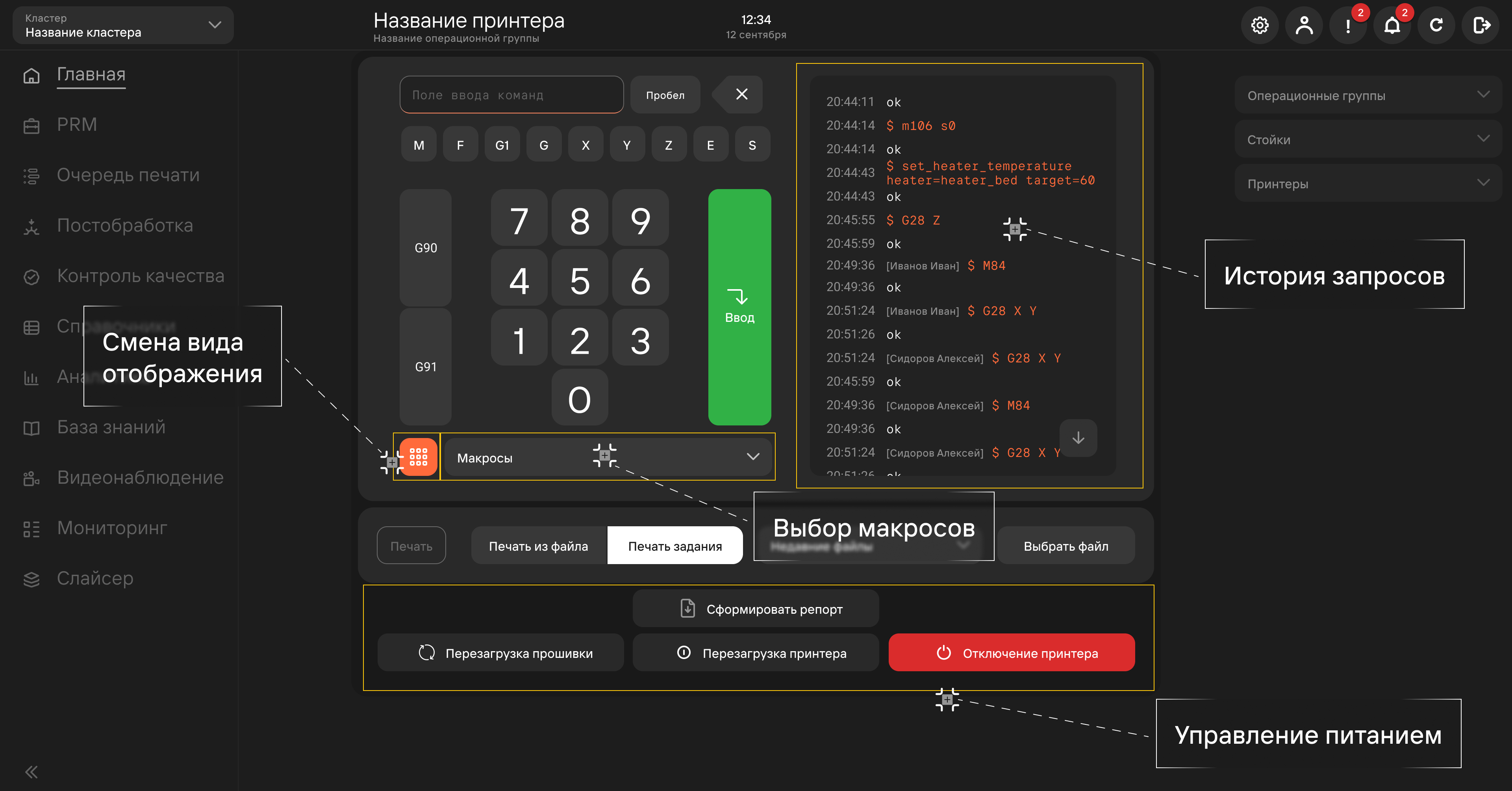Click the backspace clear icon button
Viewport: 1512px width, 791px height.
pyautogui.click(x=738, y=94)
